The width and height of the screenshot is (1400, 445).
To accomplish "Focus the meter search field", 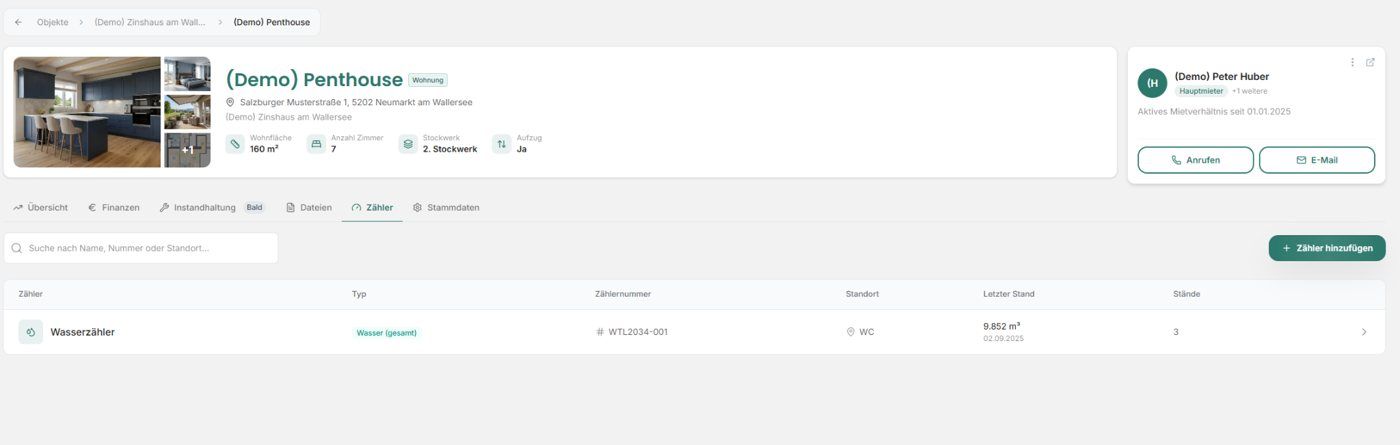I will pos(141,248).
